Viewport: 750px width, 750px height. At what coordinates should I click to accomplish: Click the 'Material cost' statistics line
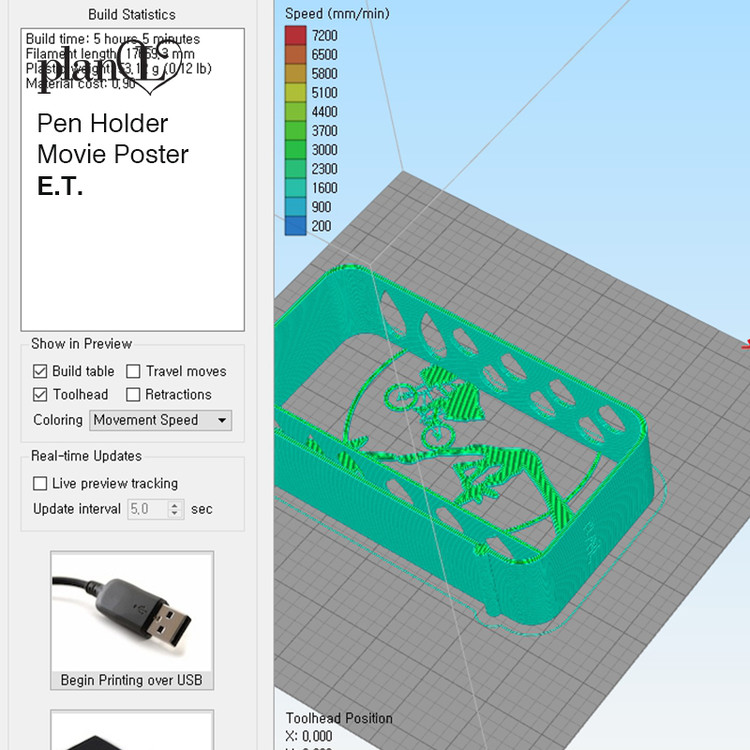click(80, 84)
